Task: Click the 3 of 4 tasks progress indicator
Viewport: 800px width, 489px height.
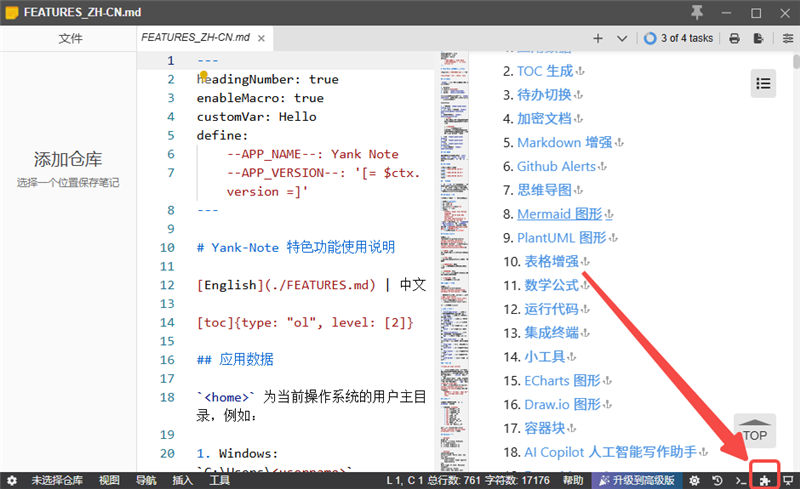Action: [679, 38]
